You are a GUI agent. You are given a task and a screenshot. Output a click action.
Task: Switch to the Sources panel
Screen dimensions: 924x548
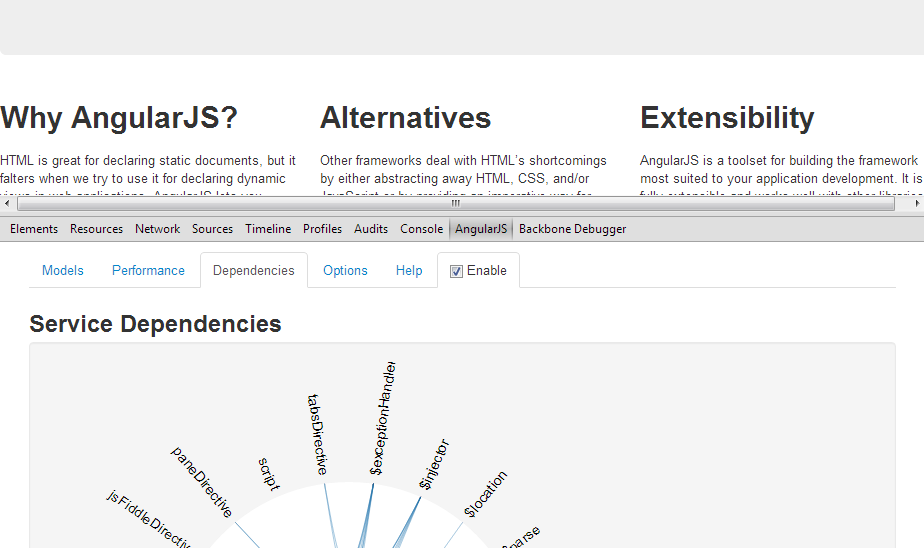point(212,229)
